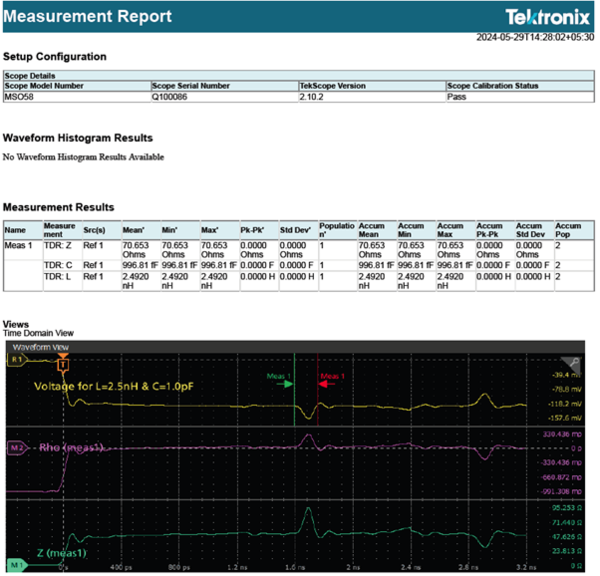
Task: Select the Meas 1 row name cell
Action: tap(17, 243)
